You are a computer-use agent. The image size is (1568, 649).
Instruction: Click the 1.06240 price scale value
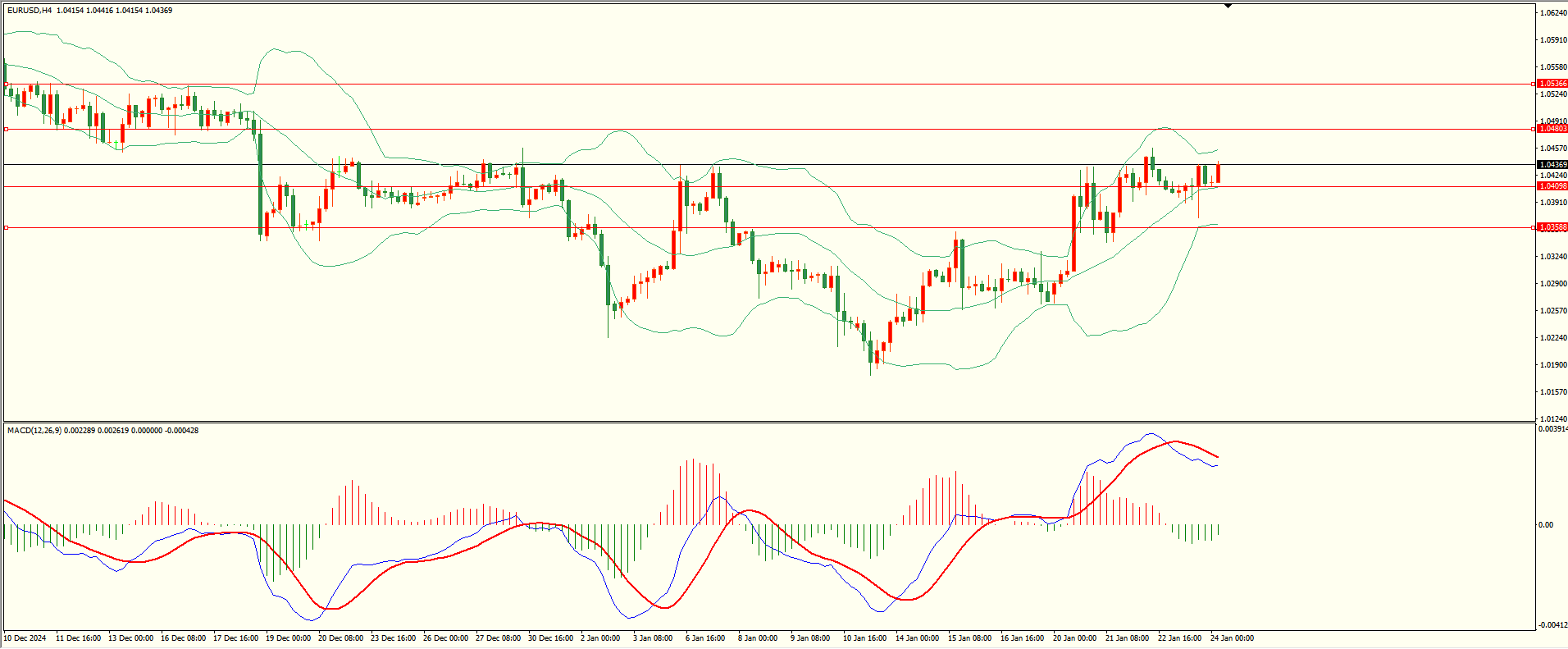1553,13
